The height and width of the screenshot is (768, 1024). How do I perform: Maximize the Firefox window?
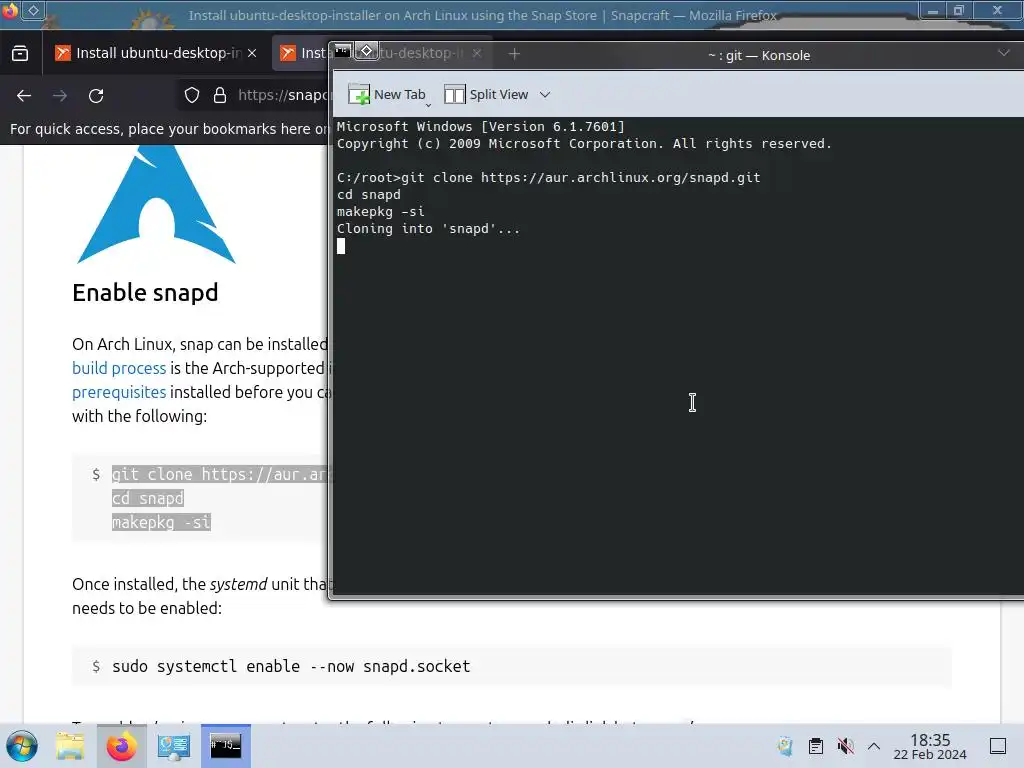point(959,10)
